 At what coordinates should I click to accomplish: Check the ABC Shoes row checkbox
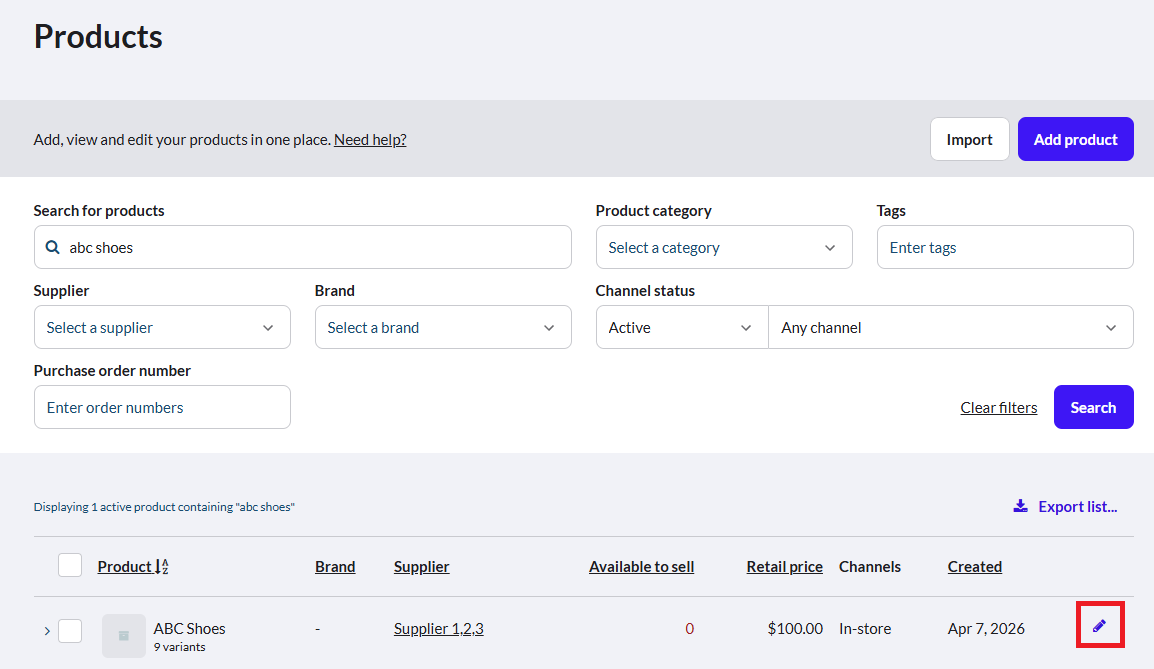coord(70,631)
